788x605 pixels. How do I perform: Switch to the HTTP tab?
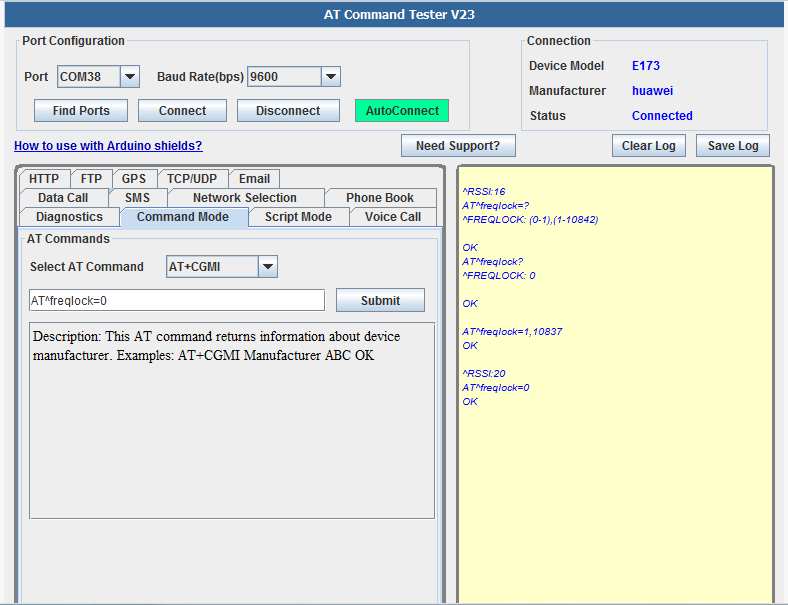(44, 179)
